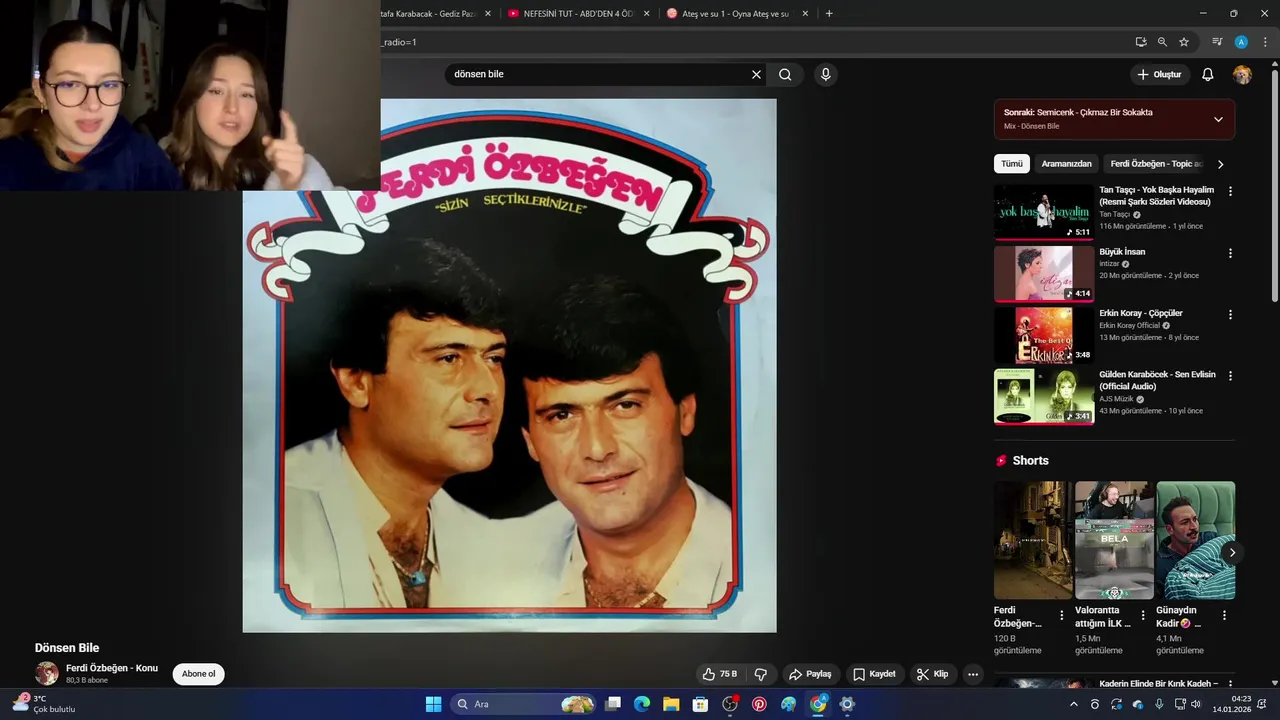This screenshot has width=1280, height=720.
Task: Open the YouTube account avatar menu
Action: 1242,75
